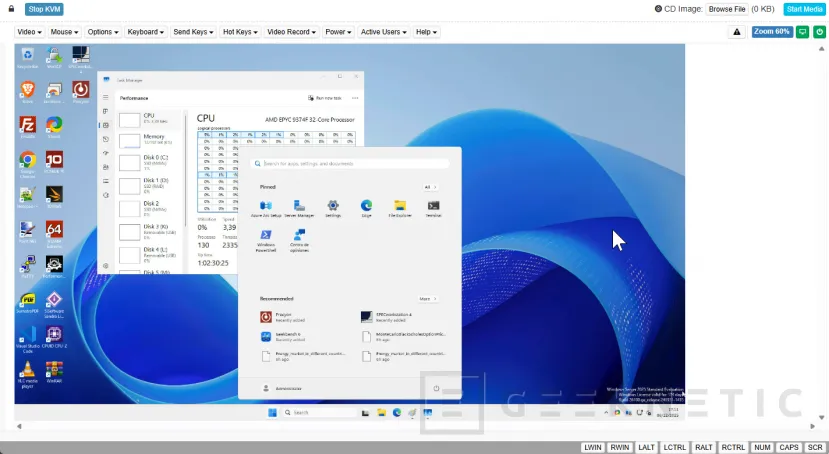Click the green power button in KVM toolbar

pos(801,31)
